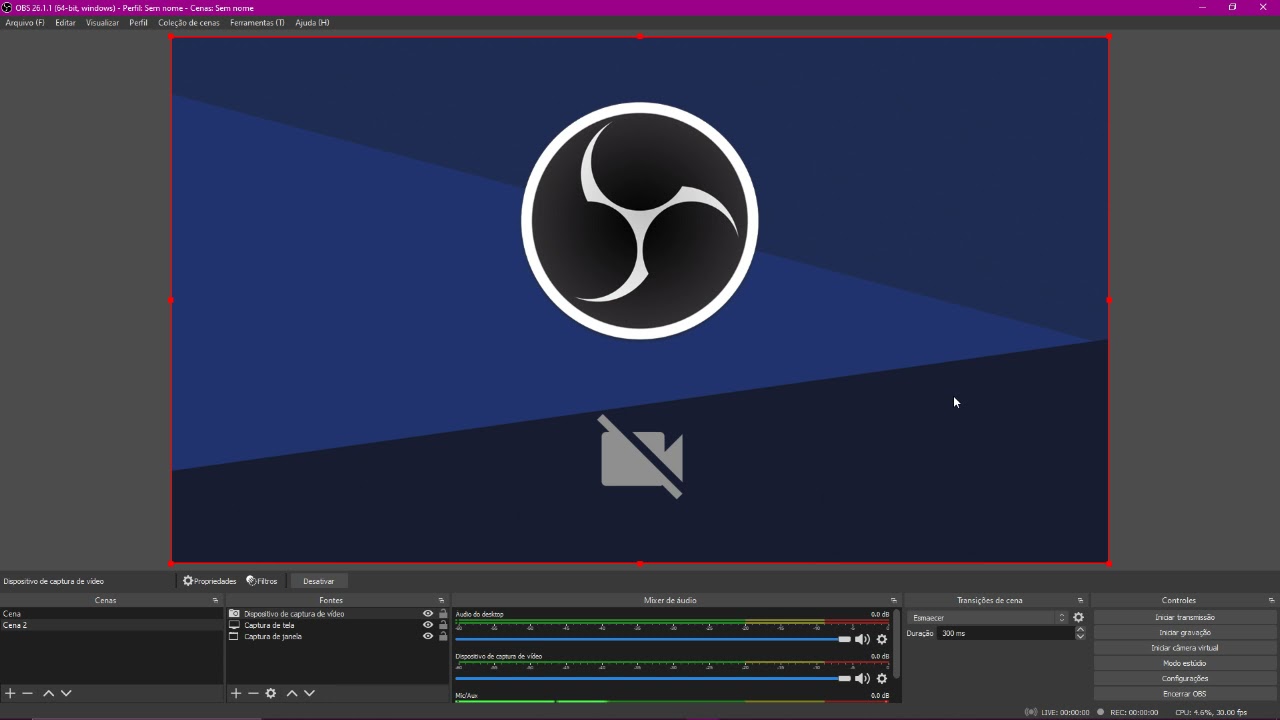Add a new source with the plus icon in Fontes
Screen dimensions: 1280x720
[x=236, y=693]
